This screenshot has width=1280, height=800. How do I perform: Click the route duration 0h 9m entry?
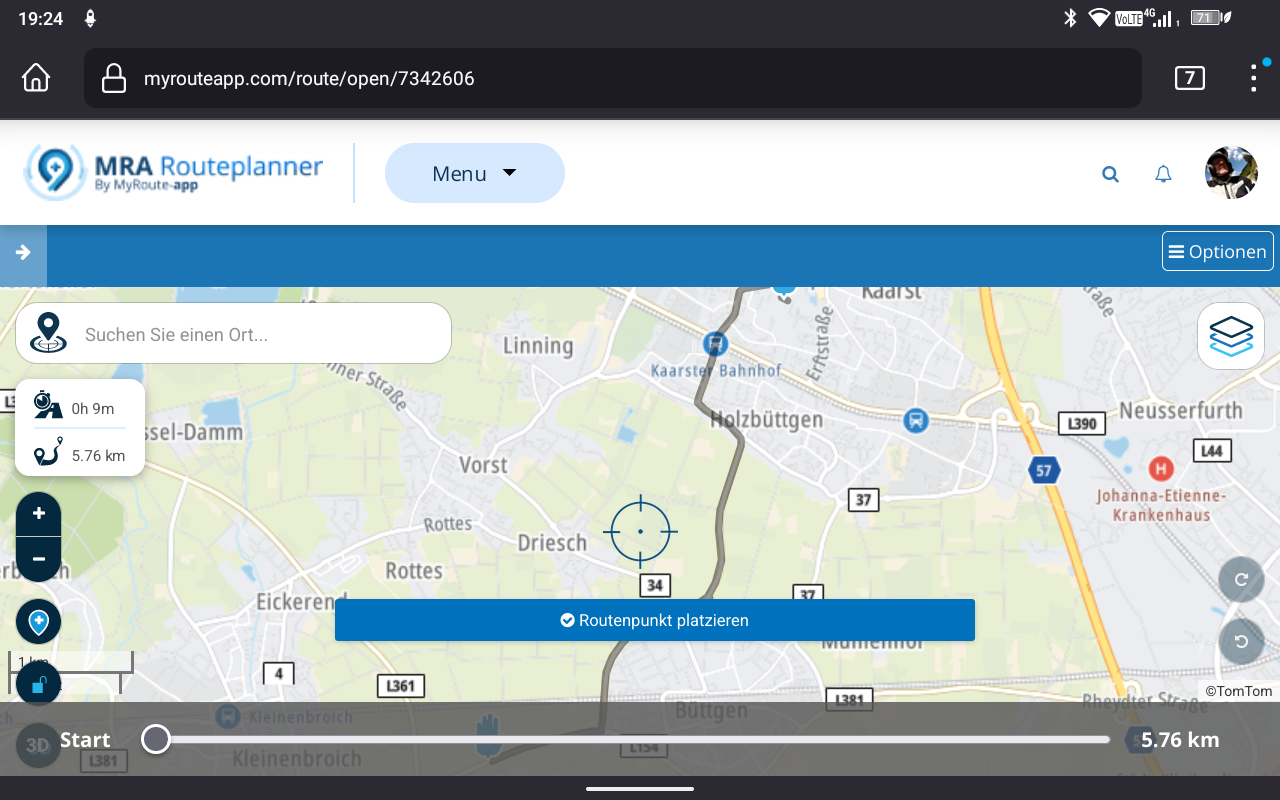click(x=80, y=405)
